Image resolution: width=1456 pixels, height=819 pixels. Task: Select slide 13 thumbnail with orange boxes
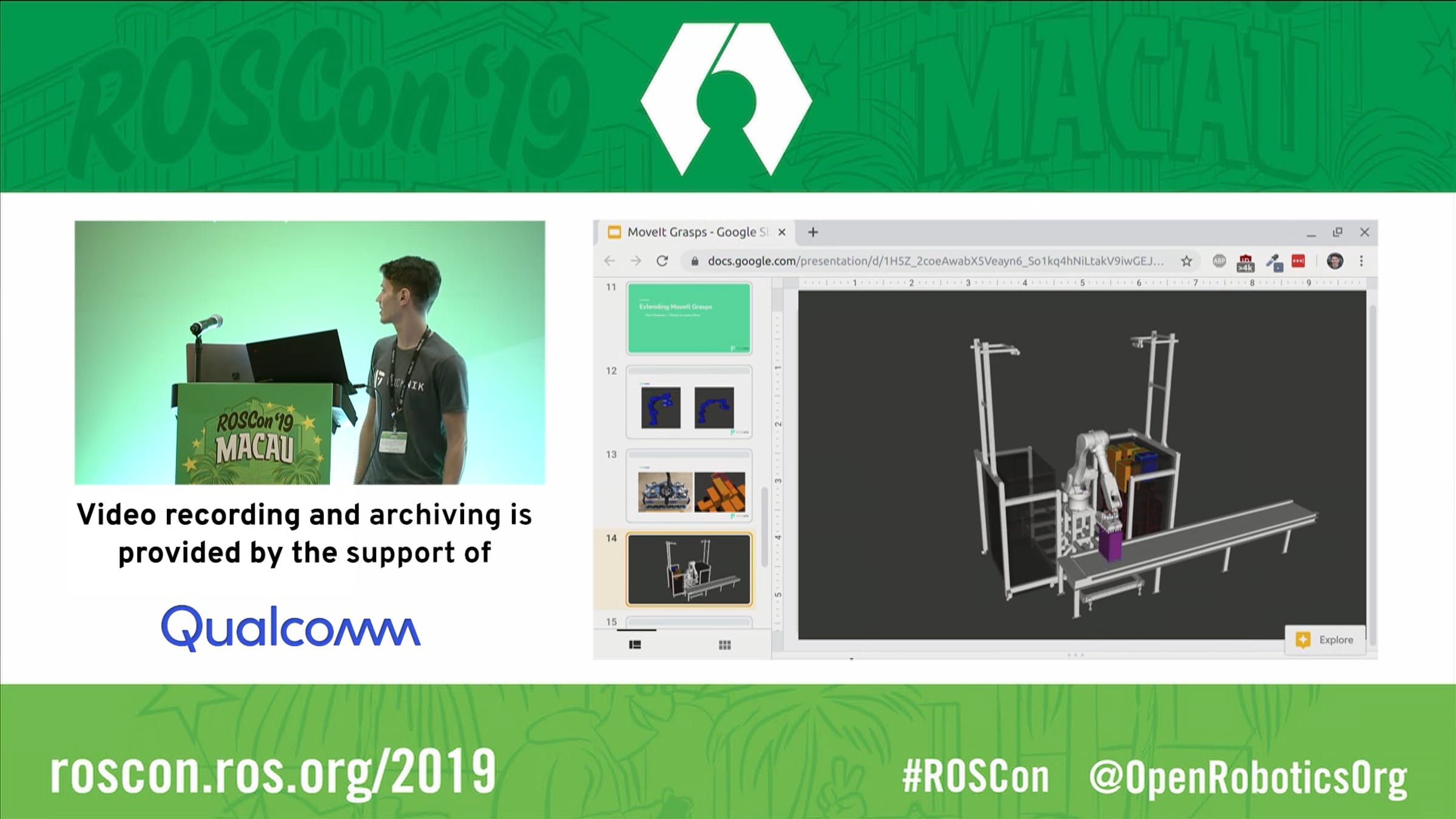689,485
